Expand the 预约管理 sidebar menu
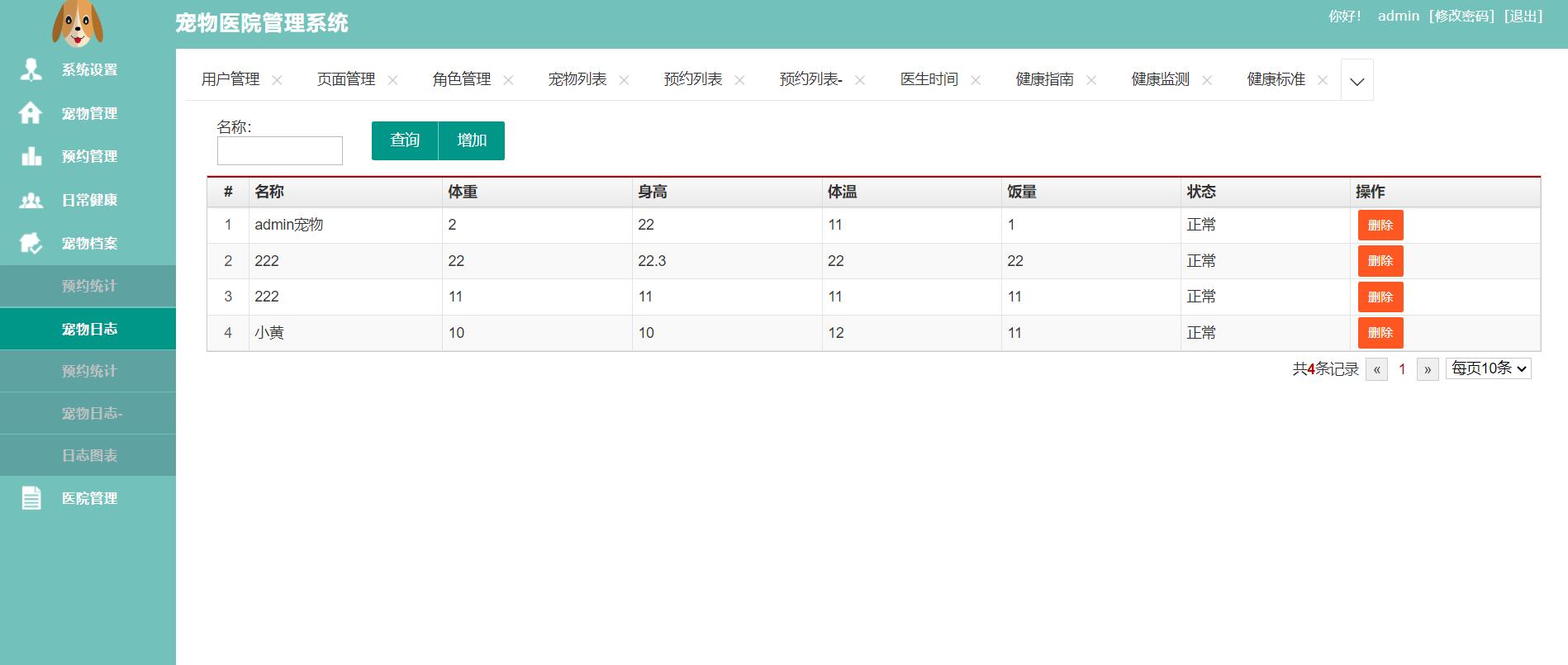The height and width of the screenshot is (665, 1568). [x=88, y=156]
